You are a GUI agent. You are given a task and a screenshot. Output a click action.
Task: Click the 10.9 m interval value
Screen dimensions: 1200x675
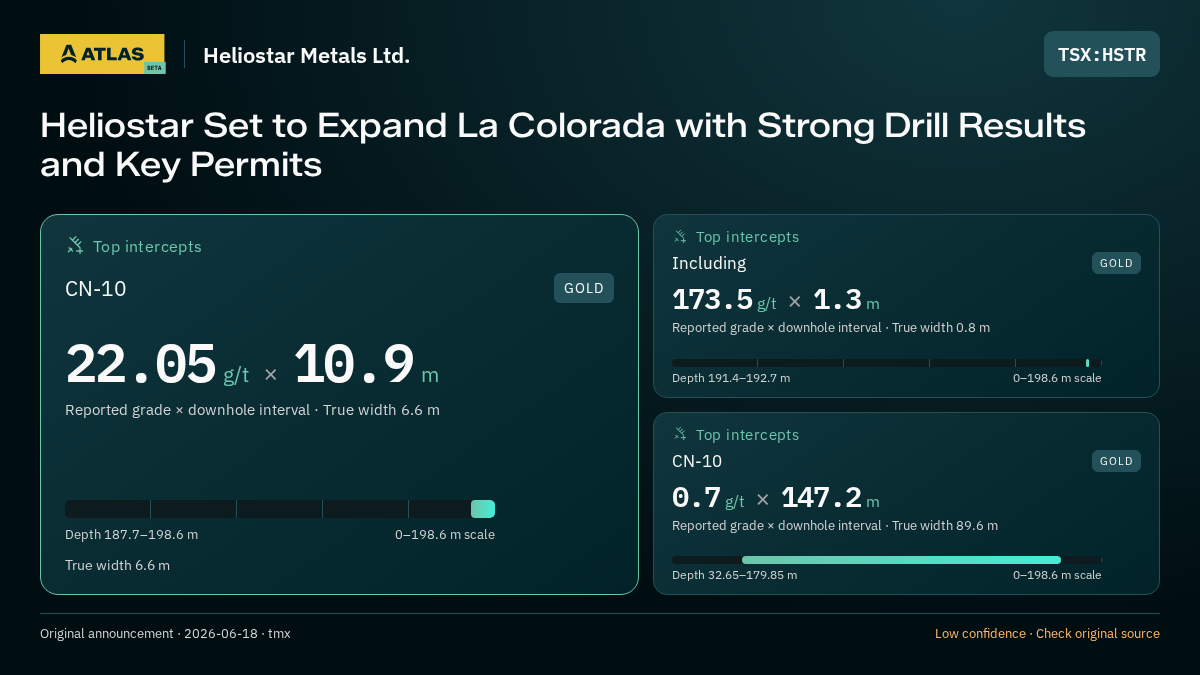tap(366, 364)
